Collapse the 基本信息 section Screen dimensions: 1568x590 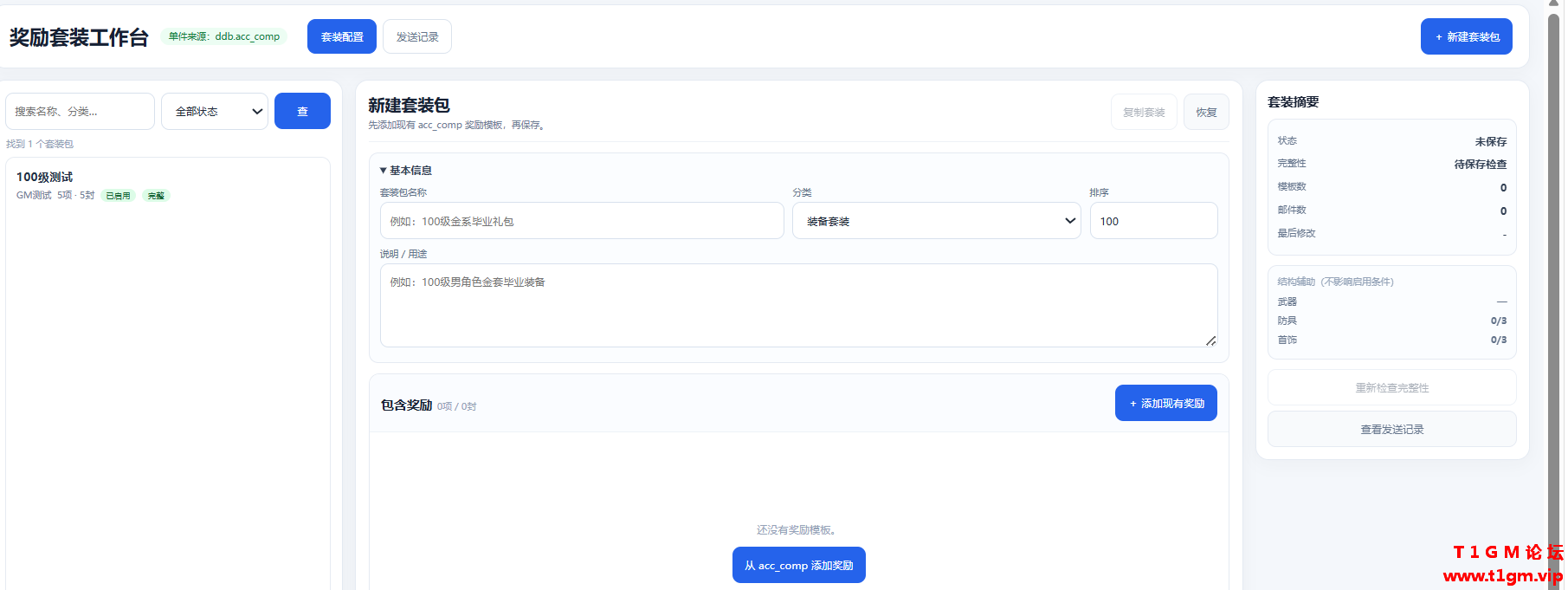click(x=406, y=171)
